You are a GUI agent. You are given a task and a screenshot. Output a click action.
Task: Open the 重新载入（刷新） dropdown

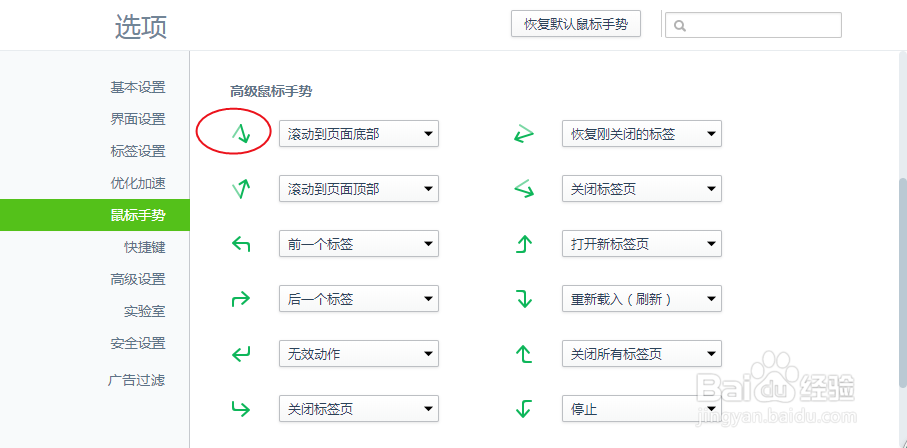tap(641, 298)
